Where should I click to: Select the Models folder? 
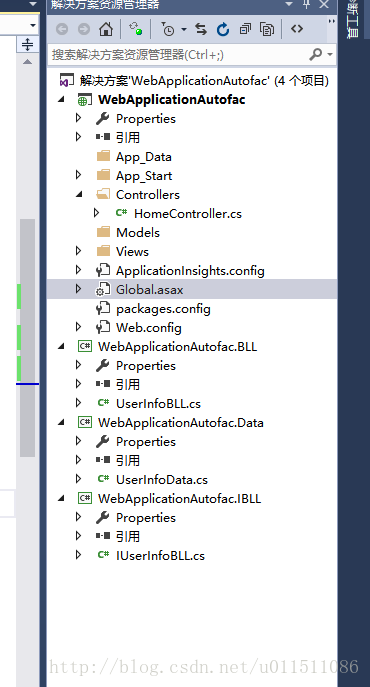pyautogui.click(x=138, y=233)
